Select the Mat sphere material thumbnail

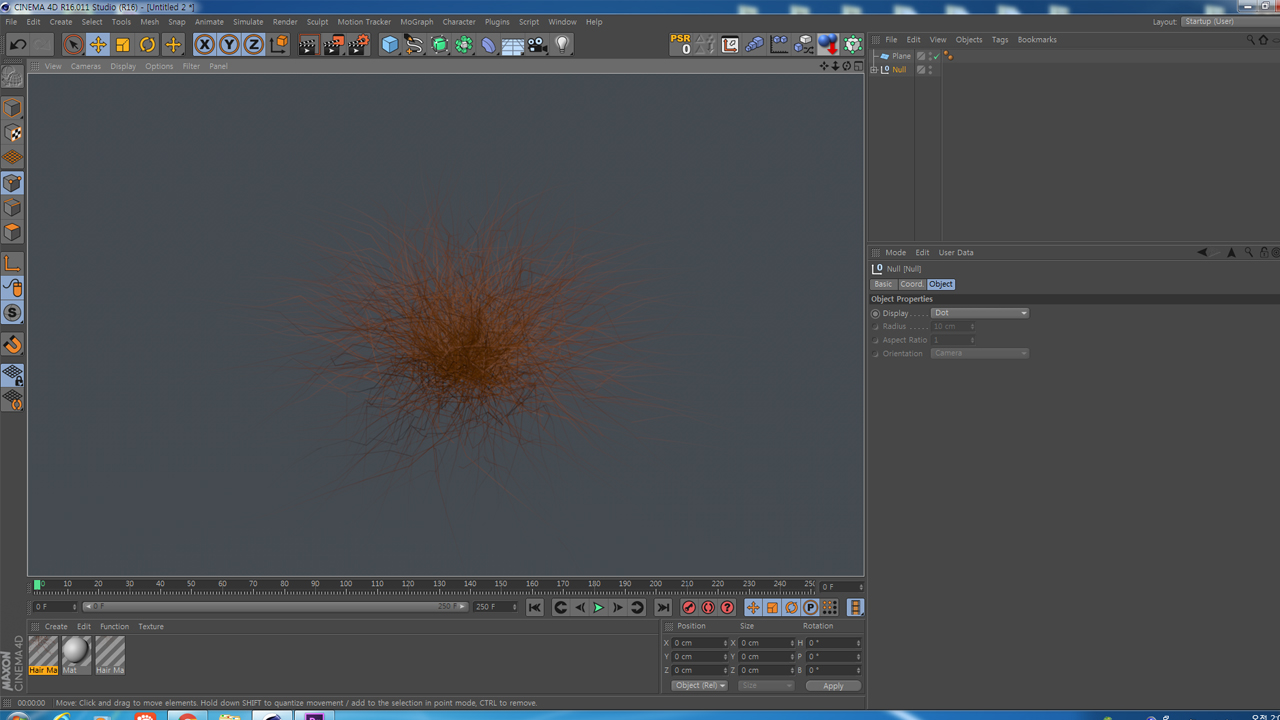click(76, 655)
